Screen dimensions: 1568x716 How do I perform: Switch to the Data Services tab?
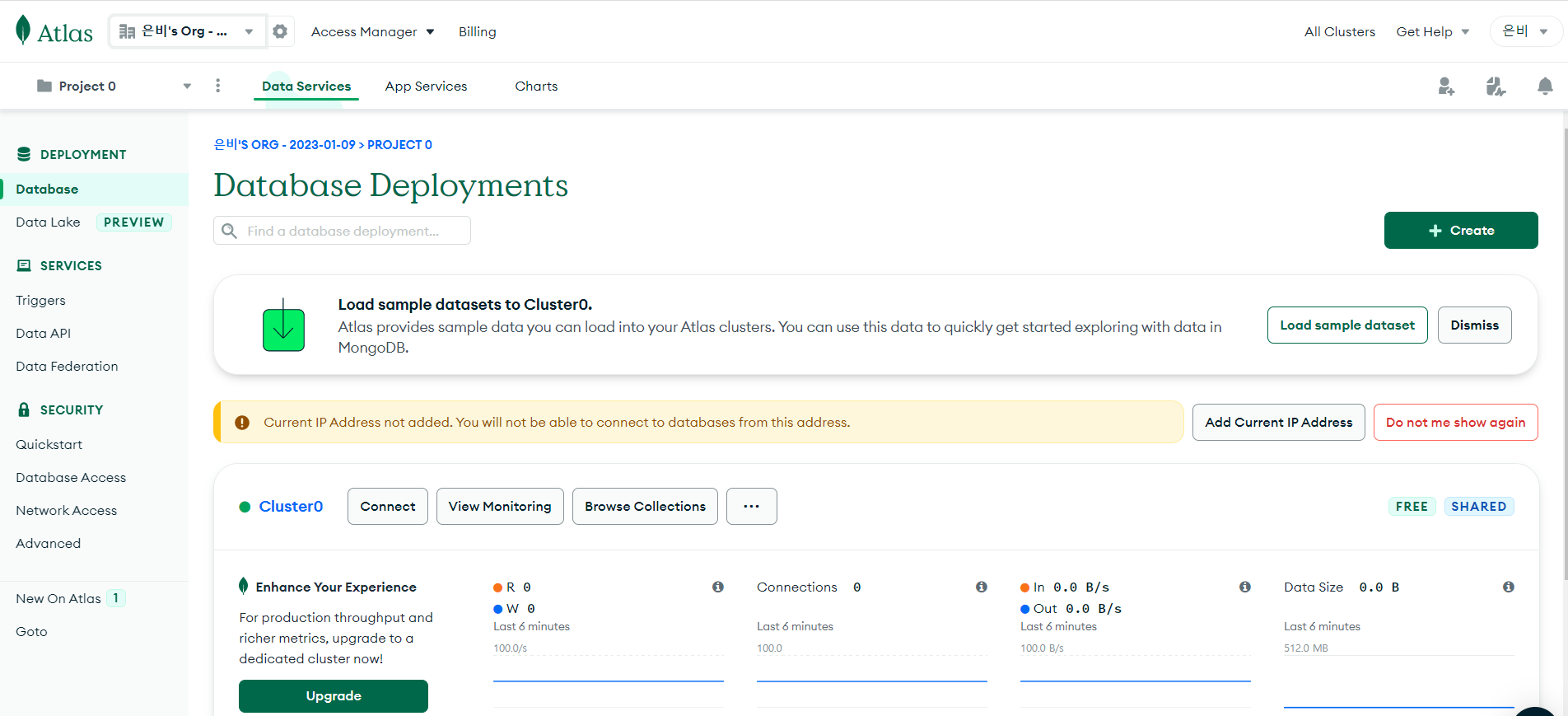pyautogui.click(x=306, y=86)
